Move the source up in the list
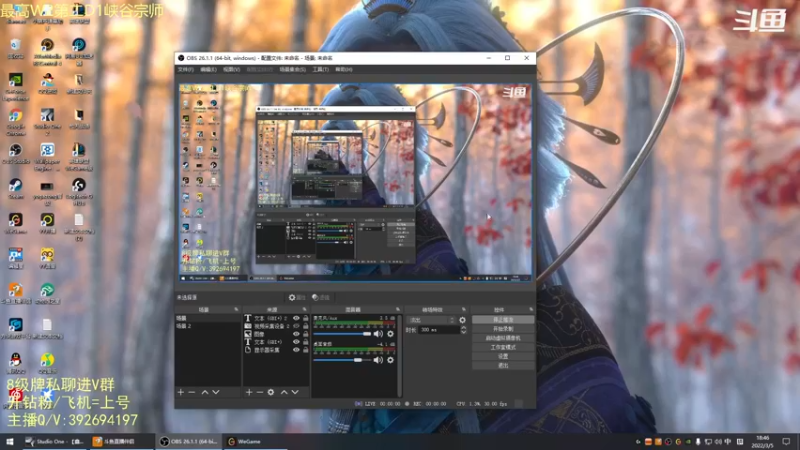800x450 pixels. tap(284, 392)
